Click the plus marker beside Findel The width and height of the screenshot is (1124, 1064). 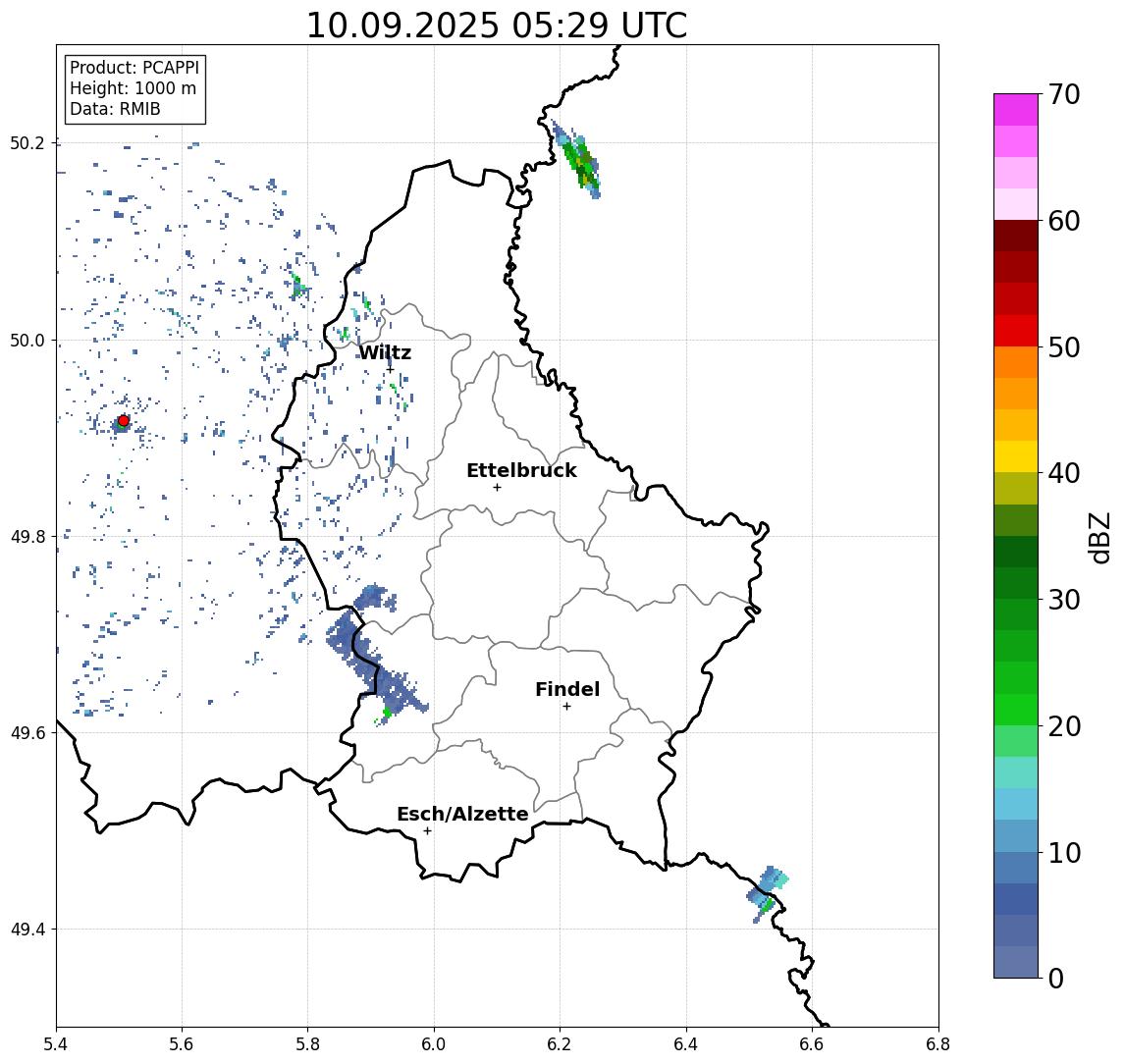pos(566,707)
